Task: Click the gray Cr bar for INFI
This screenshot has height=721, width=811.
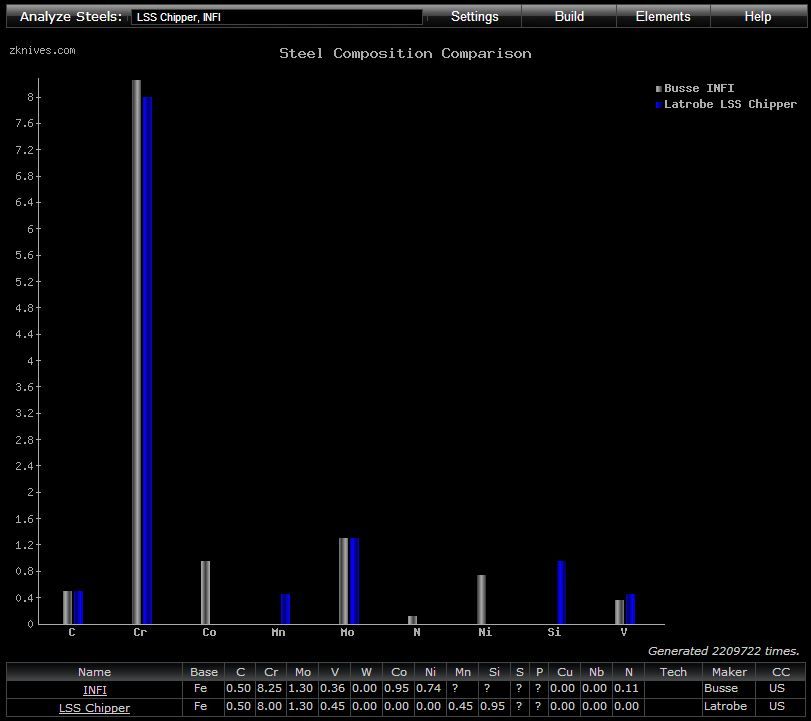Action: pos(137,352)
